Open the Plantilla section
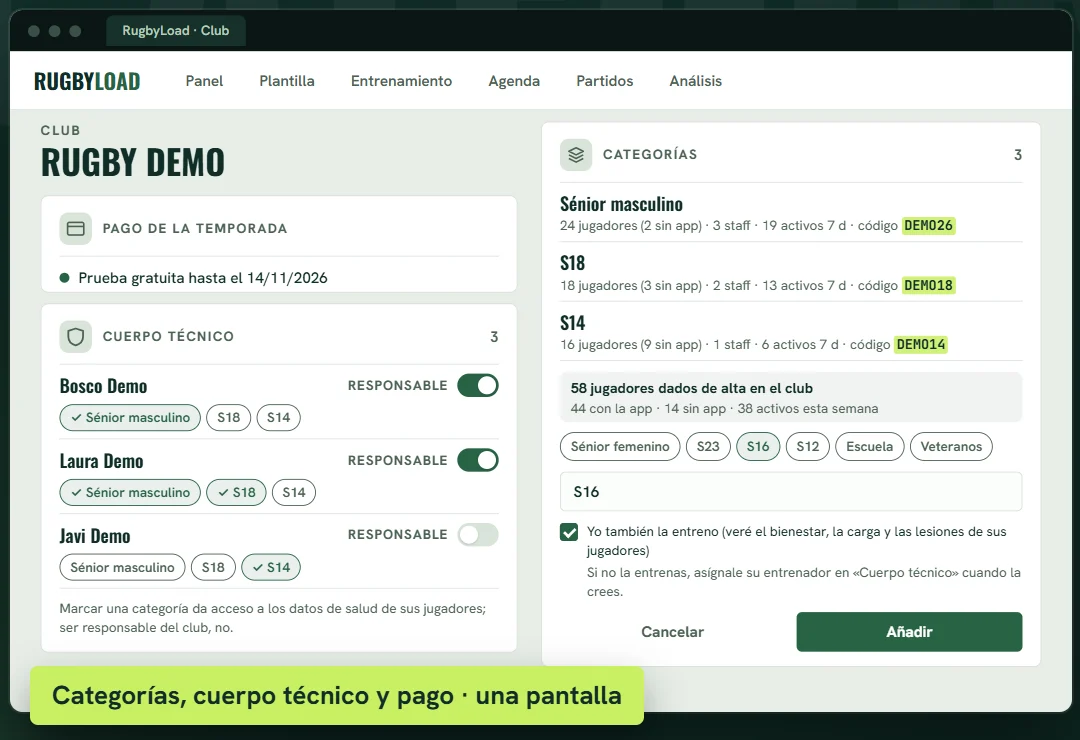1080x740 pixels. click(287, 81)
